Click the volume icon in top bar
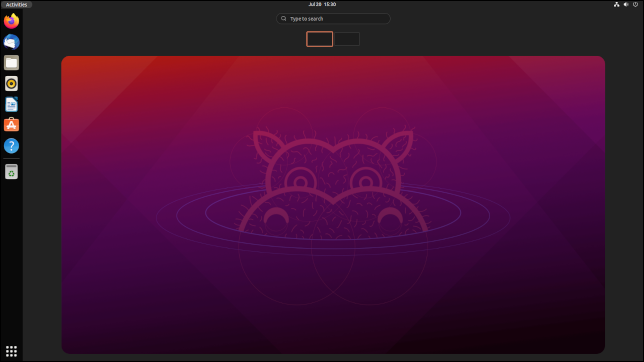This screenshot has width=644, height=362. pos(626,5)
